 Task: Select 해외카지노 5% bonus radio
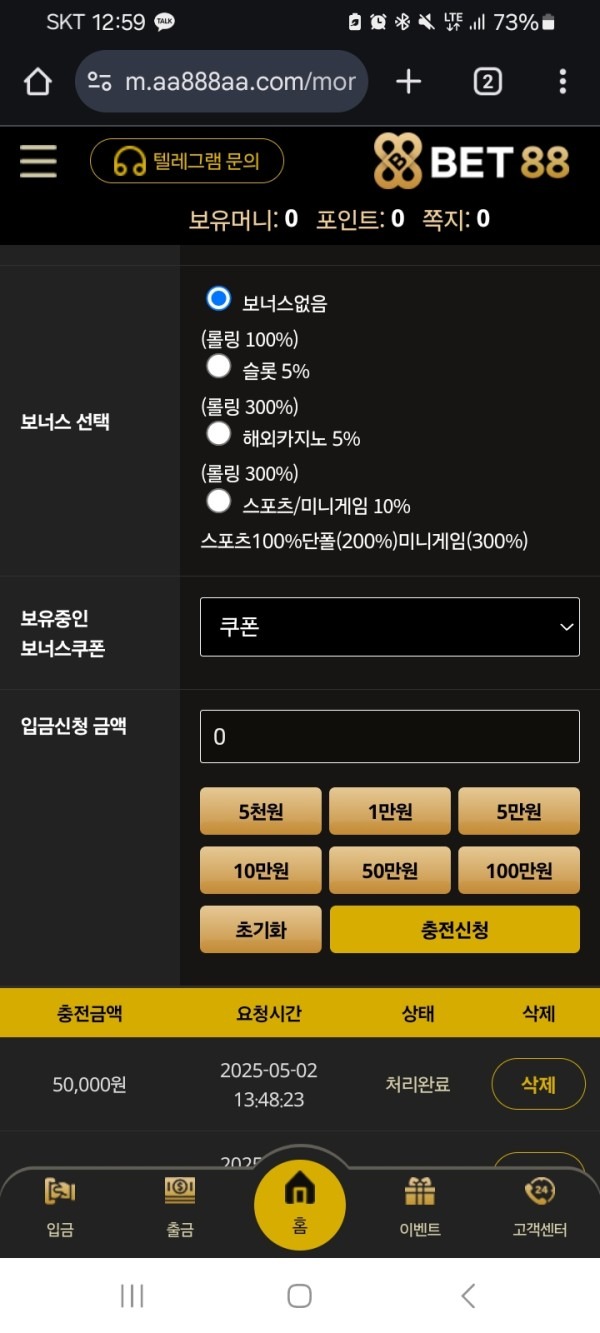click(x=218, y=434)
